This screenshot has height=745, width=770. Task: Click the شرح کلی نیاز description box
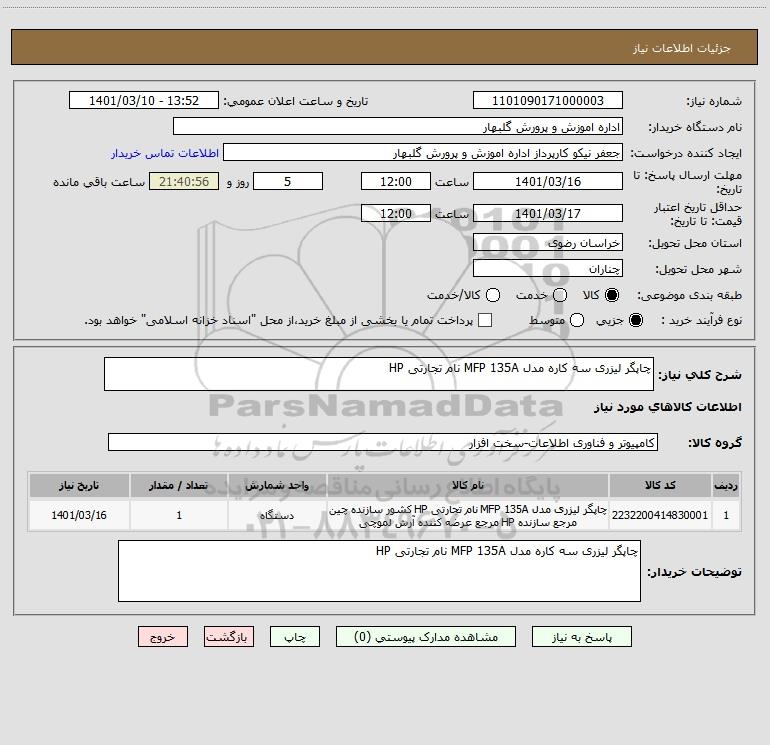tap(379, 374)
